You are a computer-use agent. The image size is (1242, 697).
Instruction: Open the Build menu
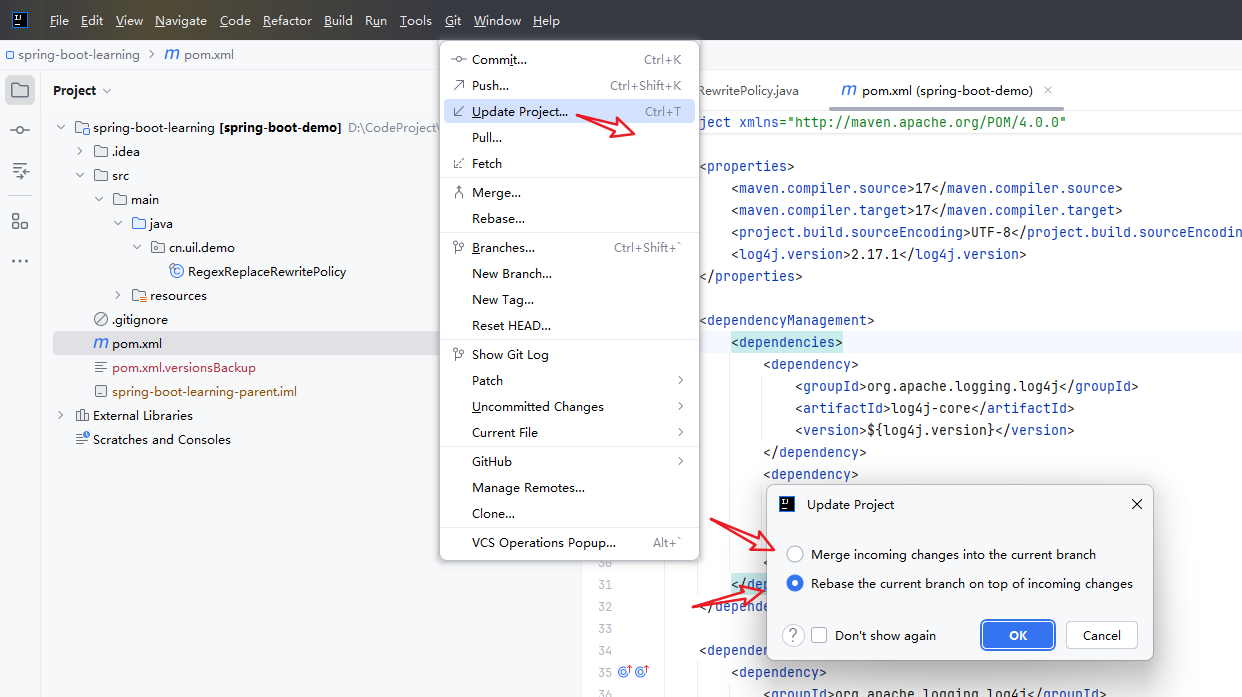[x=338, y=20]
